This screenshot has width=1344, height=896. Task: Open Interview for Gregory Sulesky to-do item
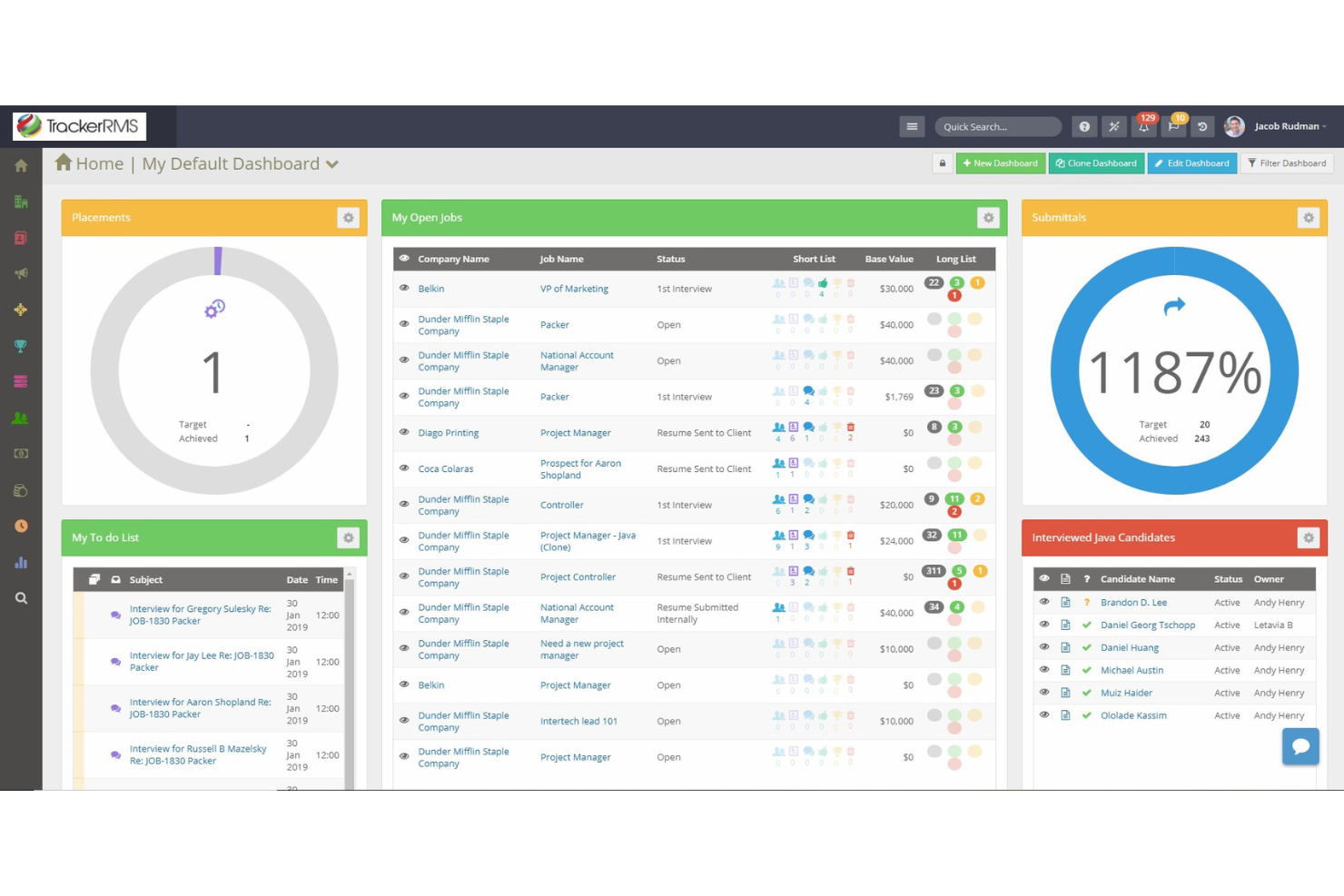(x=201, y=615)
